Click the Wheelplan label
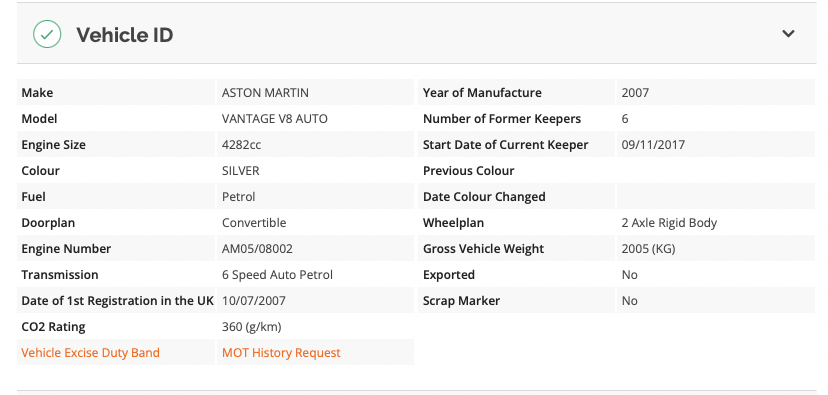Screen dimensions: 828x395 click(453, 222)
